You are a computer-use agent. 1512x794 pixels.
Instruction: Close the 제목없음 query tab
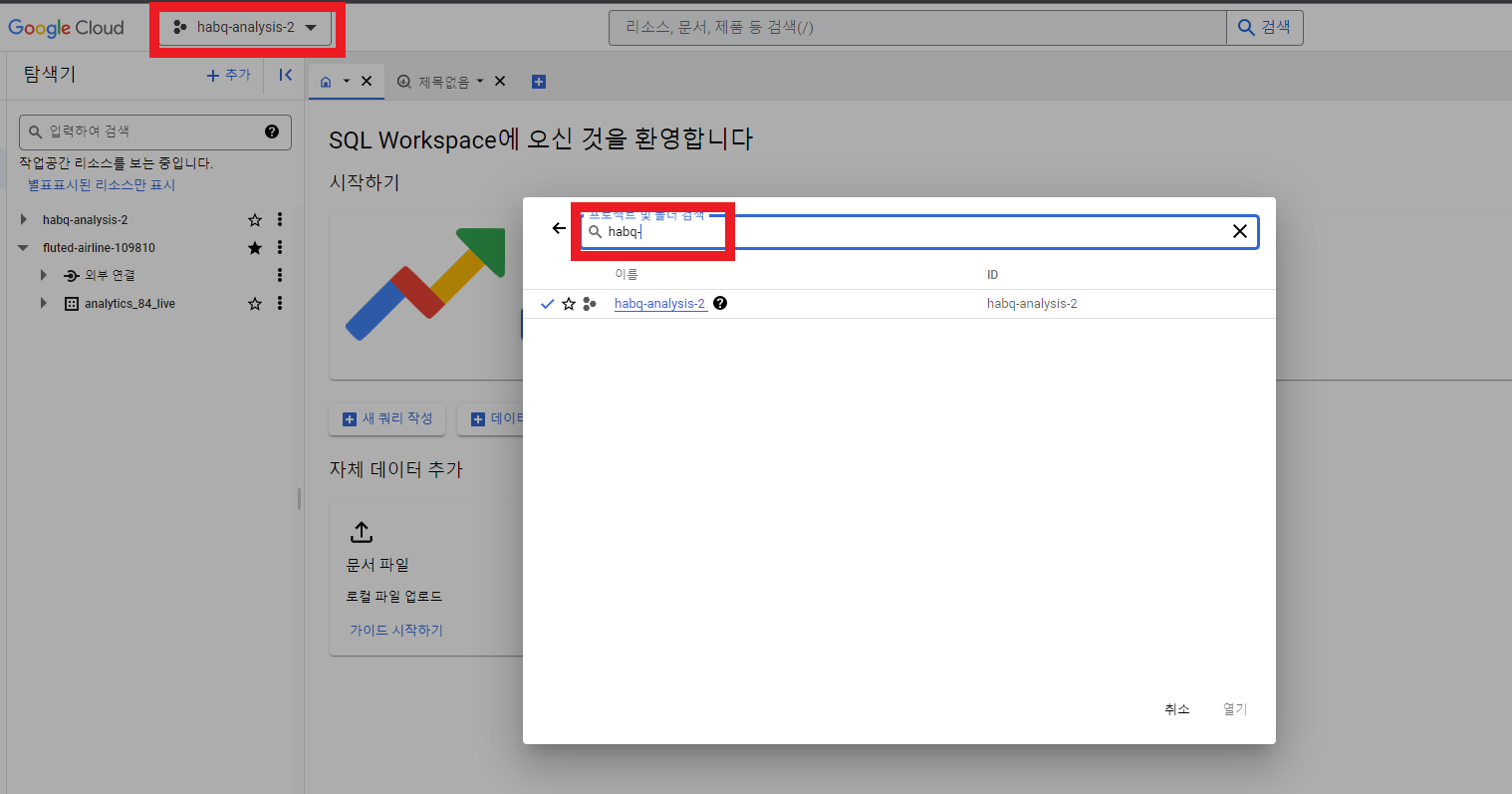pos(500,82)
